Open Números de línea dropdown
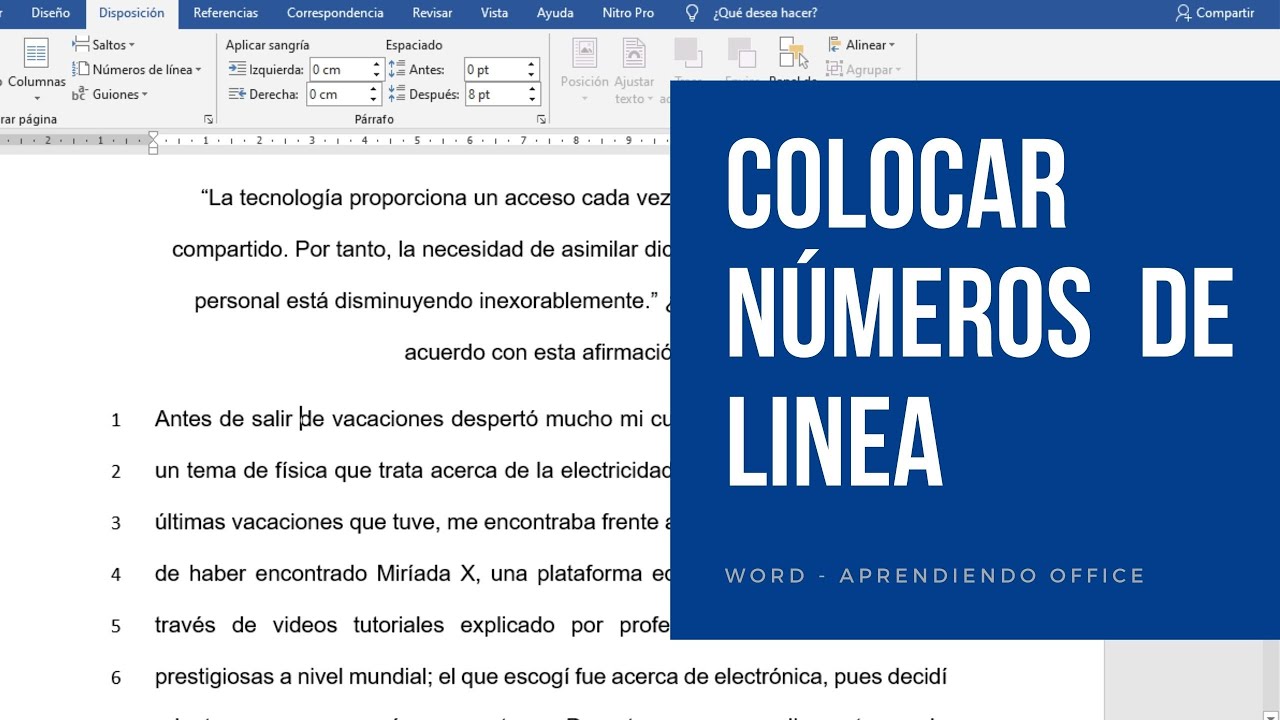This screenshot has height=720, width=1280. click(137, 70)
